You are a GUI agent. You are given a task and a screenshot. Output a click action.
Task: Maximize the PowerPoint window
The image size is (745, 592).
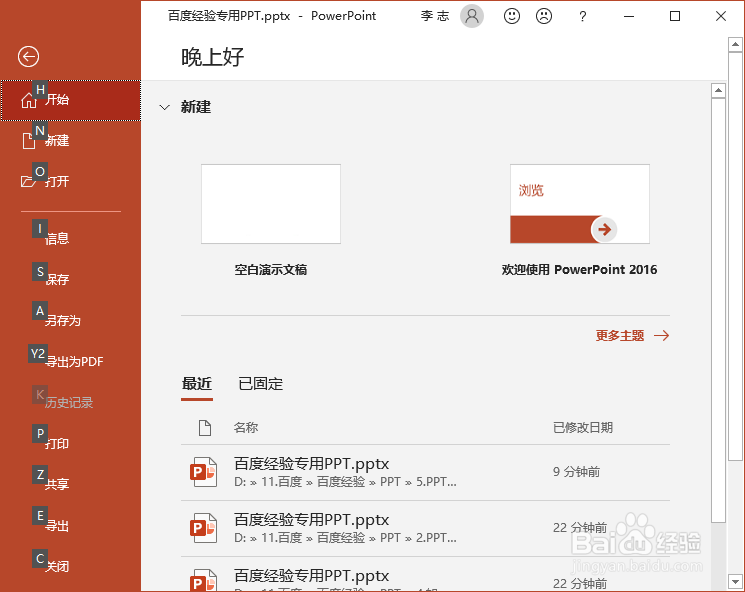675,16
